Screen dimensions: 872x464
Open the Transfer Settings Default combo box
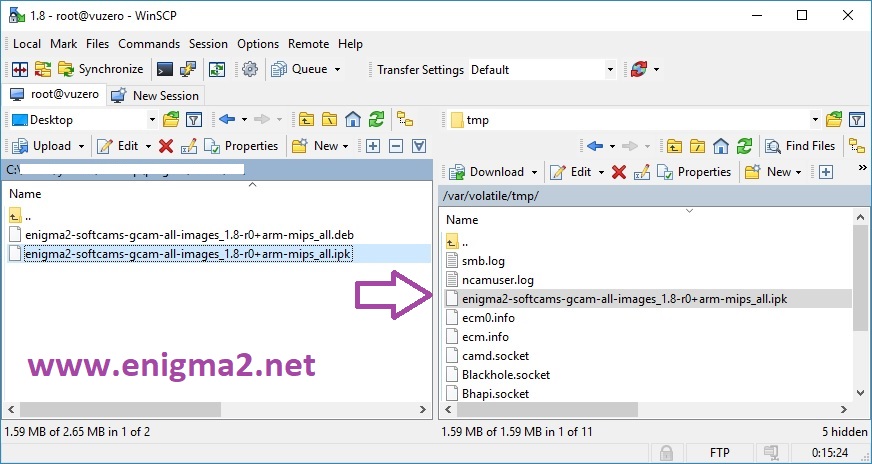[542, 70]
